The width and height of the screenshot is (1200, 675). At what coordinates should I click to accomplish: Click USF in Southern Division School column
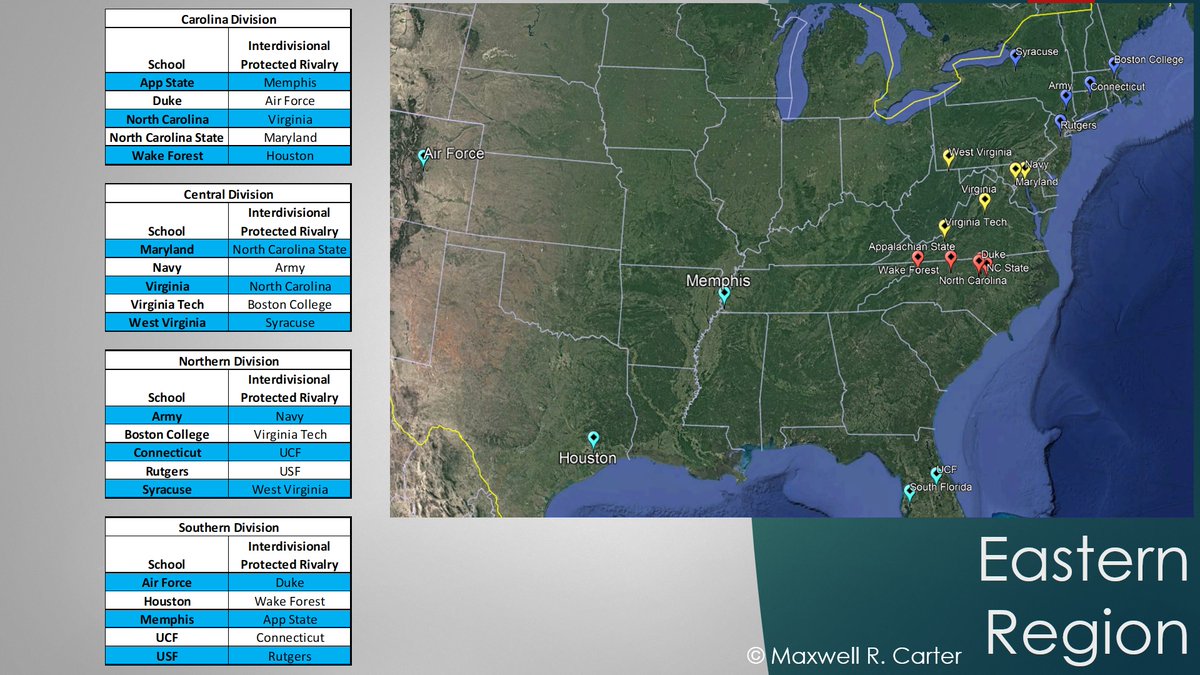[167, 656]
